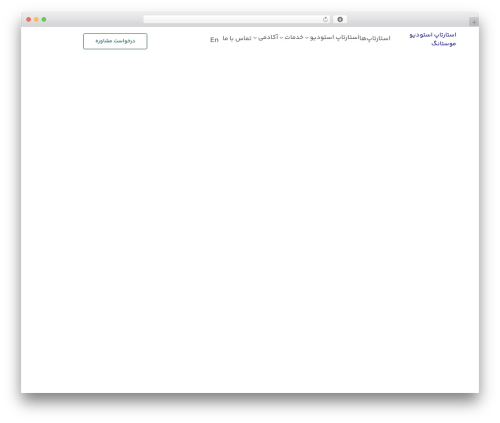Open the خدمات menu item
Screen dimensions: 500x423
(294, 37)
